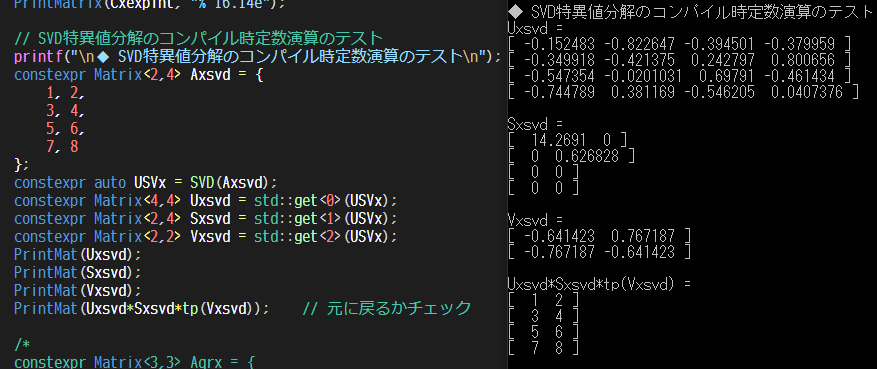Click the 'Sxsvd =' label in console output
This screenshot has width=877, height=369.
pyautogui.click(x=536, y=124)
